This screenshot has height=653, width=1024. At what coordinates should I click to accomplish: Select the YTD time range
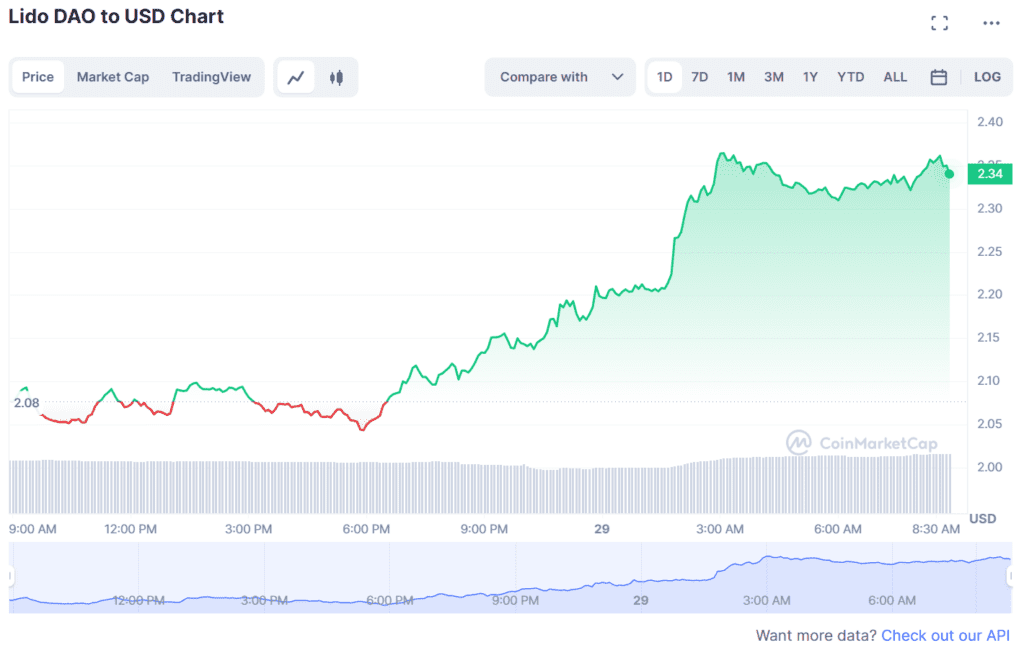[x=850, y=77]
